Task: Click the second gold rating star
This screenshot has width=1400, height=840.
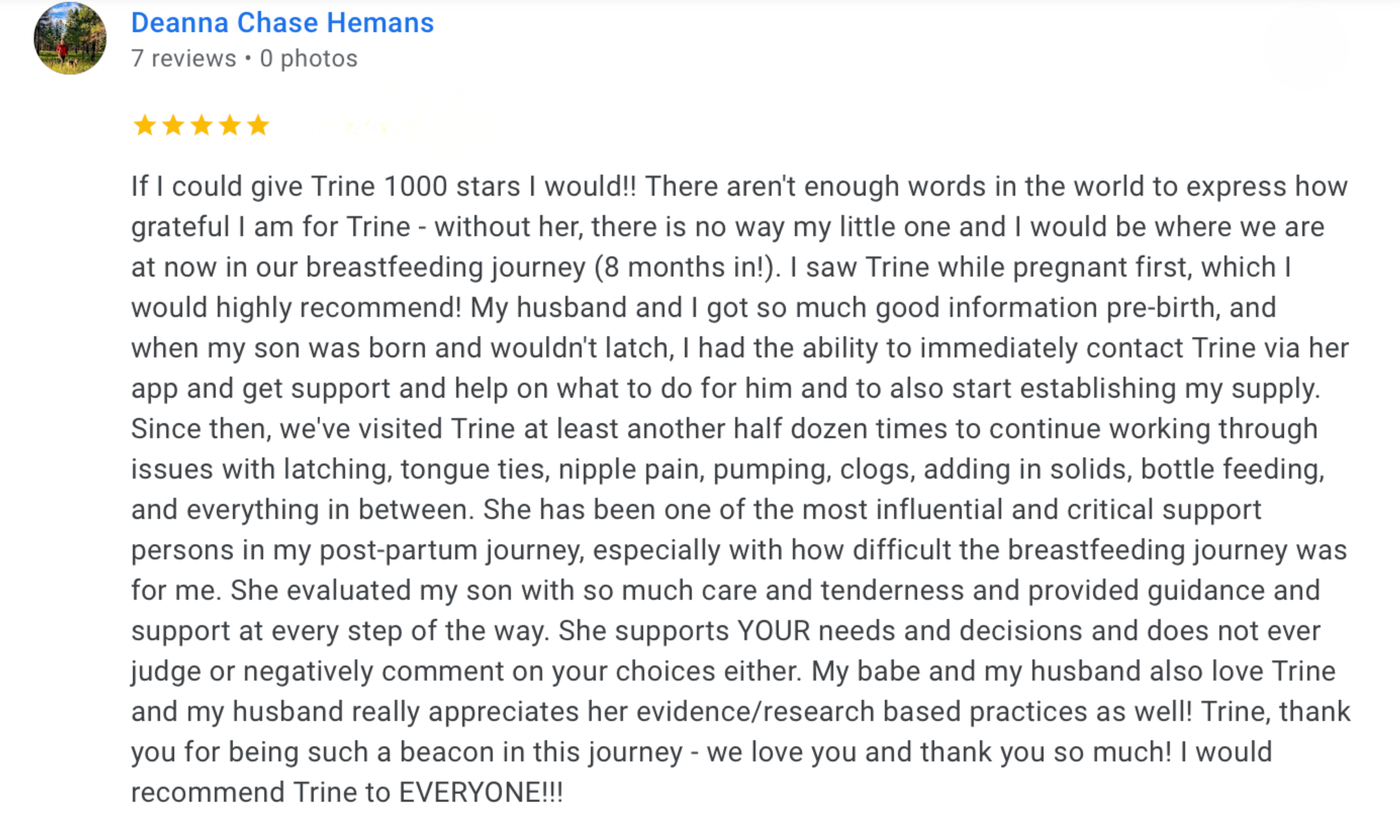Action: click(x=173, y=125)
